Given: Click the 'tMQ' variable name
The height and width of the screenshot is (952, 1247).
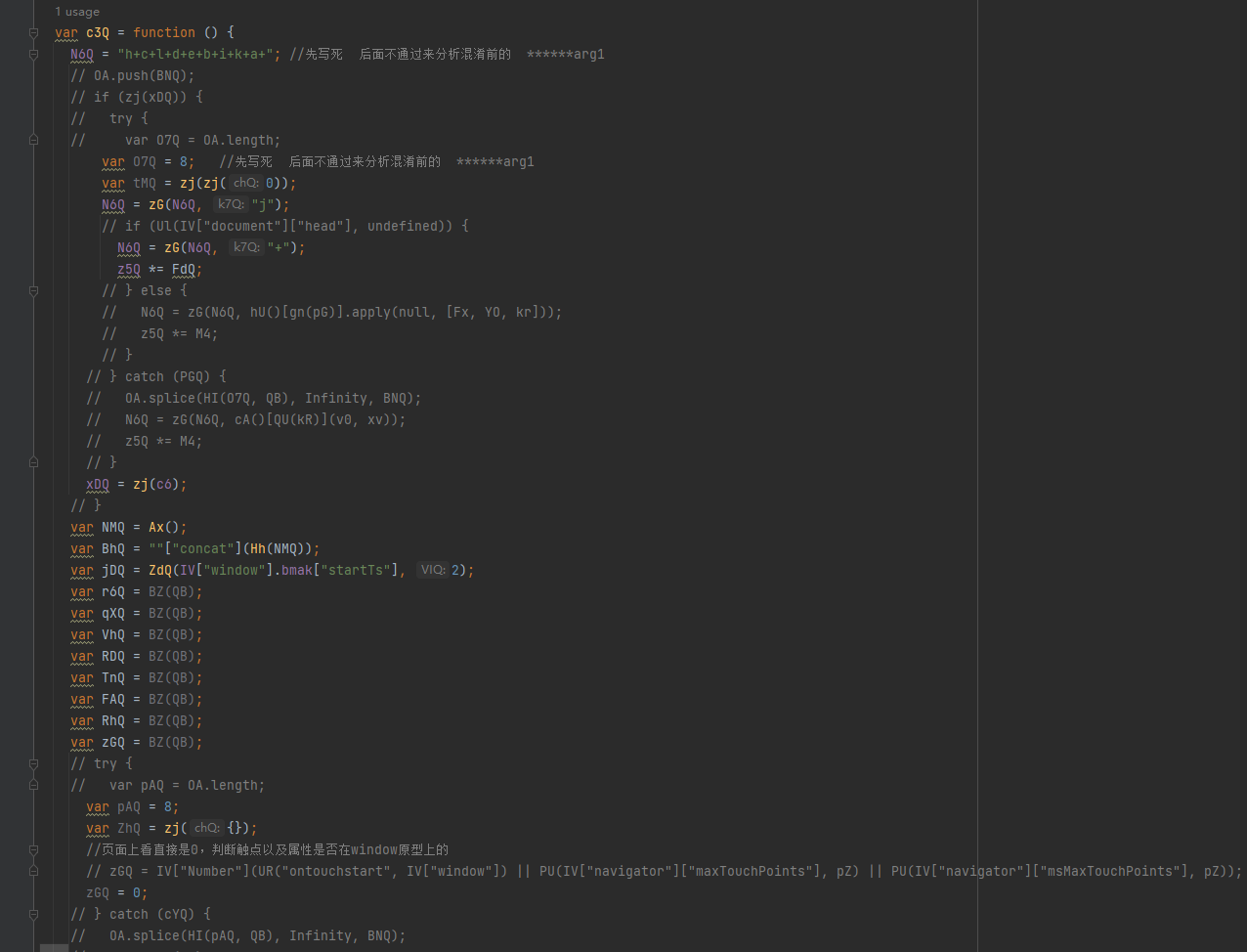Looking at the screenshot, I should (x=145, y=183).
